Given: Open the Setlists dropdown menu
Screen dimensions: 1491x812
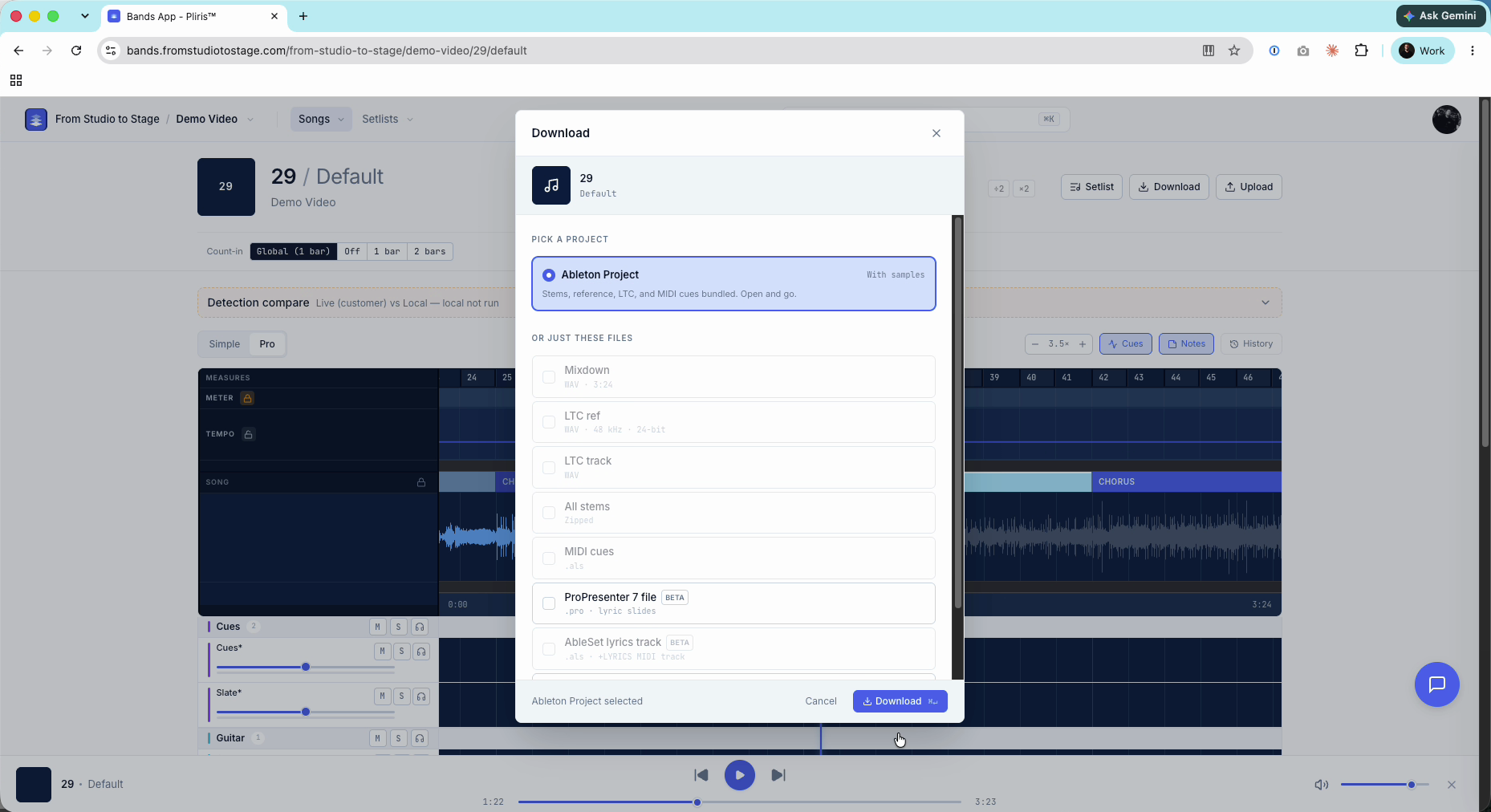Looking at the screenshot, I should pyautogui.click(x=388, y=119).
